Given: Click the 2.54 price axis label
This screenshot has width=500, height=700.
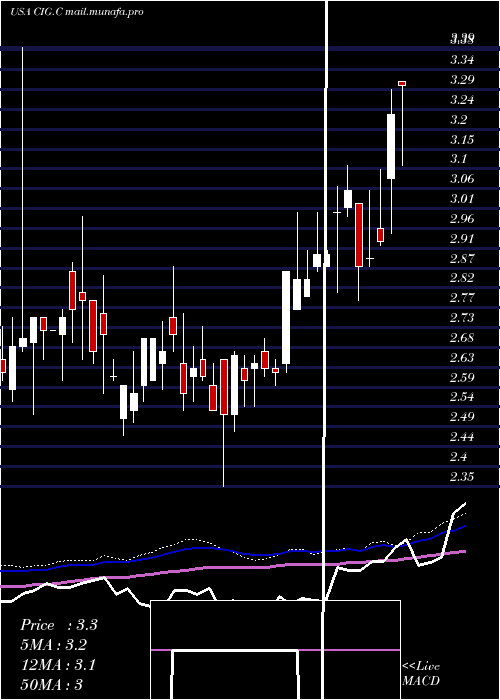Looking at the screenshot, I should pyautogui.click(x=462, y=397).
